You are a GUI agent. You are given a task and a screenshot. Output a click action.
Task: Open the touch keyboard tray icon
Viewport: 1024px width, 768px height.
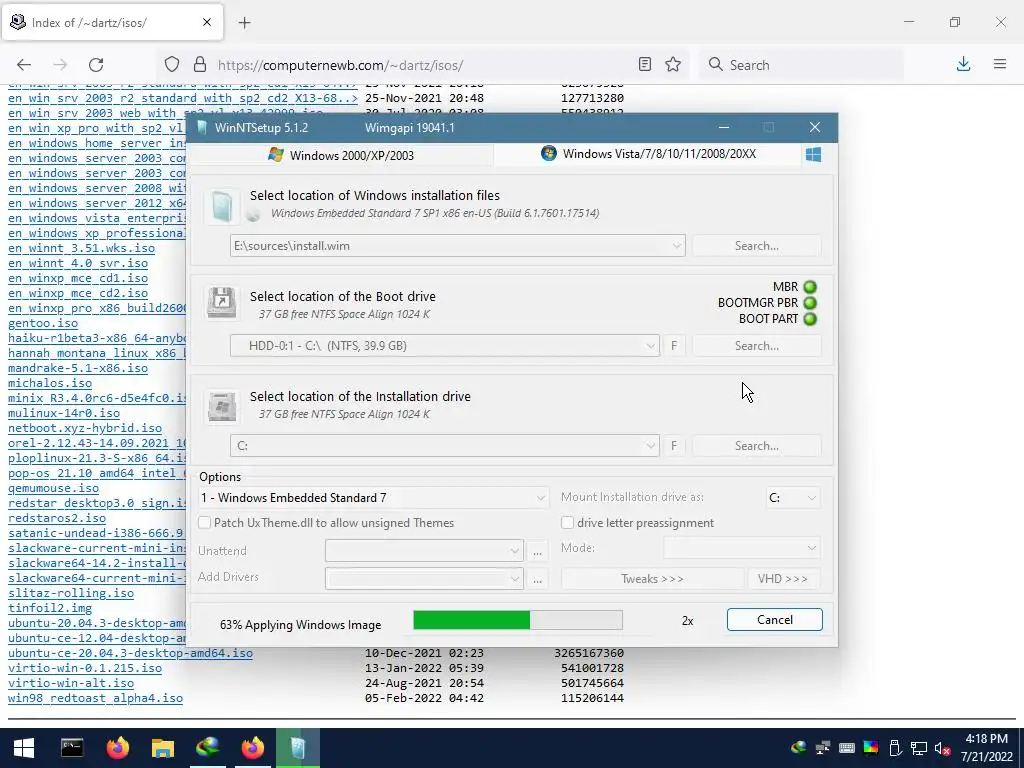click(847, 748)
